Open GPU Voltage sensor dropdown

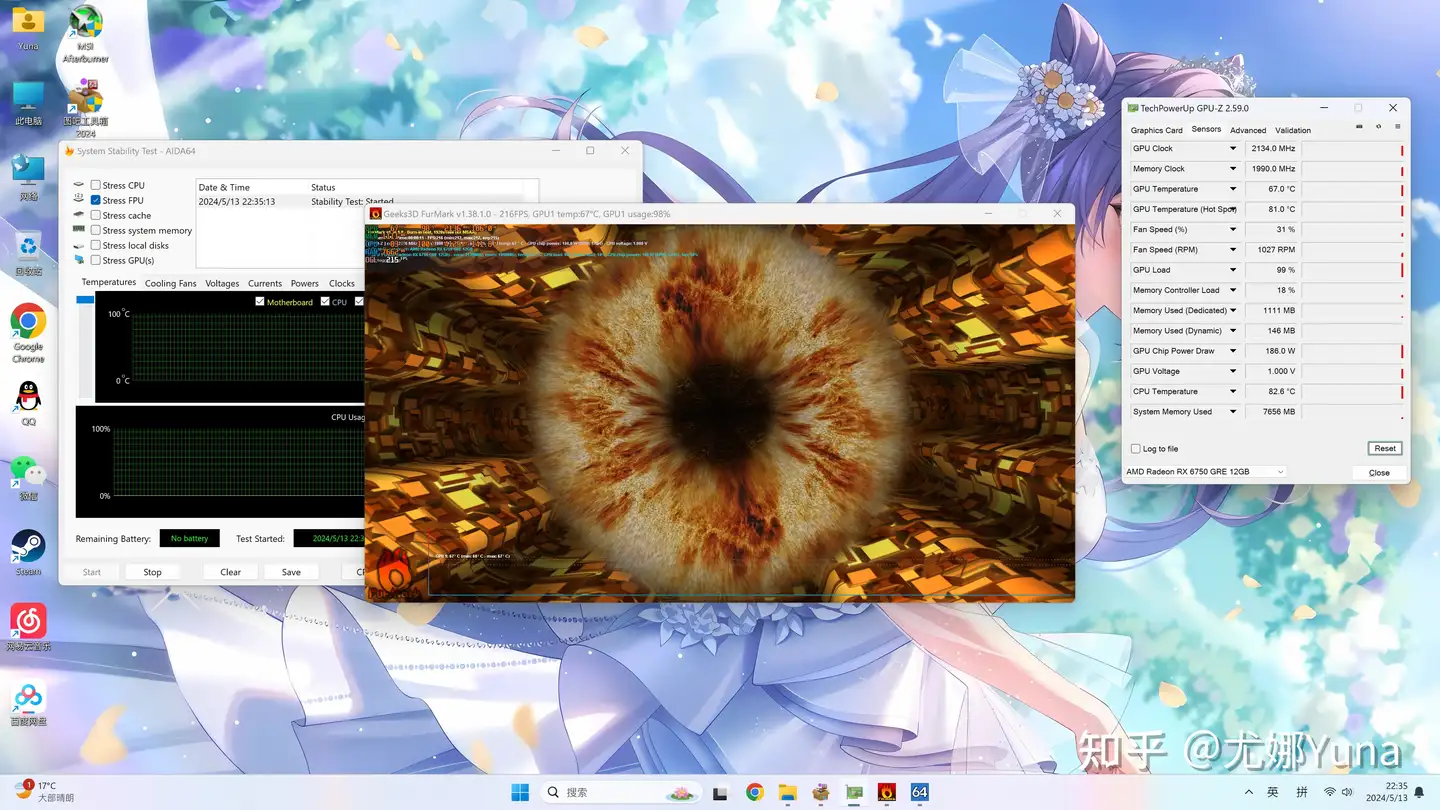[x=1233, y=371]
